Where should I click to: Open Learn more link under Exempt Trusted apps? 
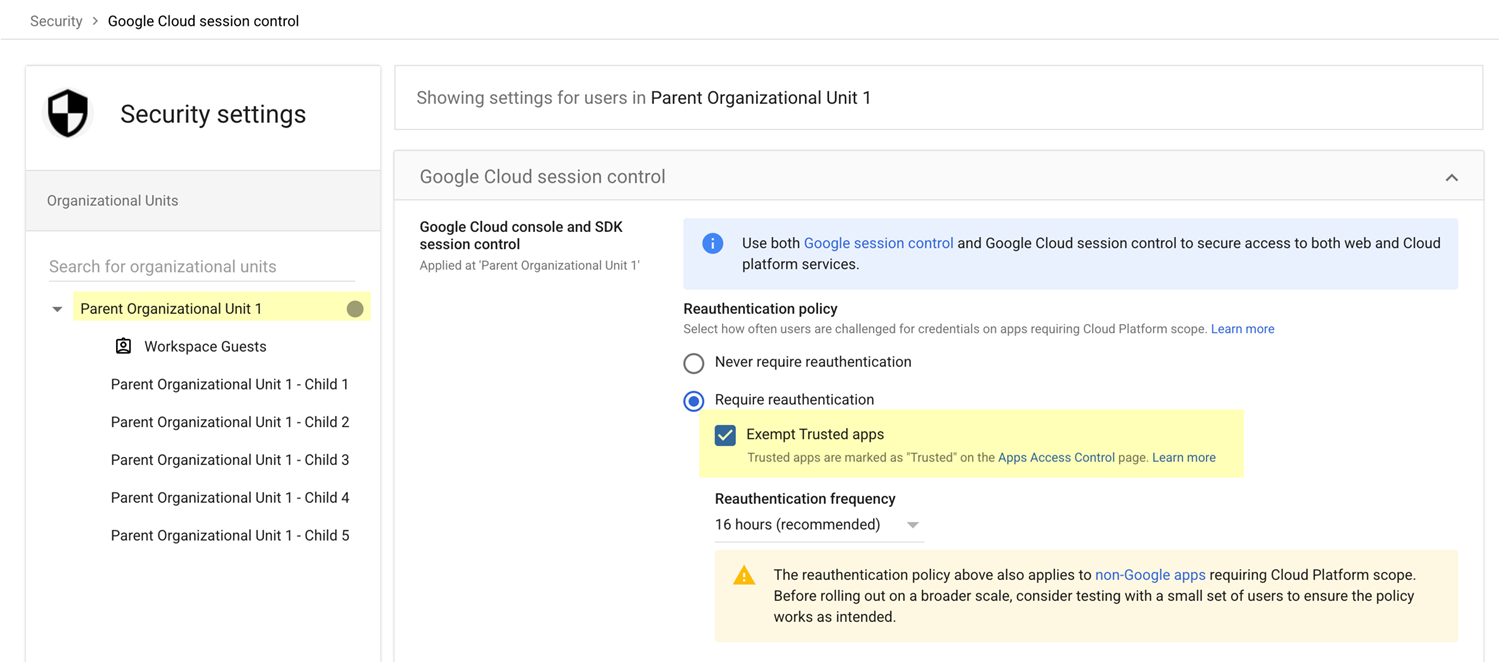click(x=1184, y=457)
